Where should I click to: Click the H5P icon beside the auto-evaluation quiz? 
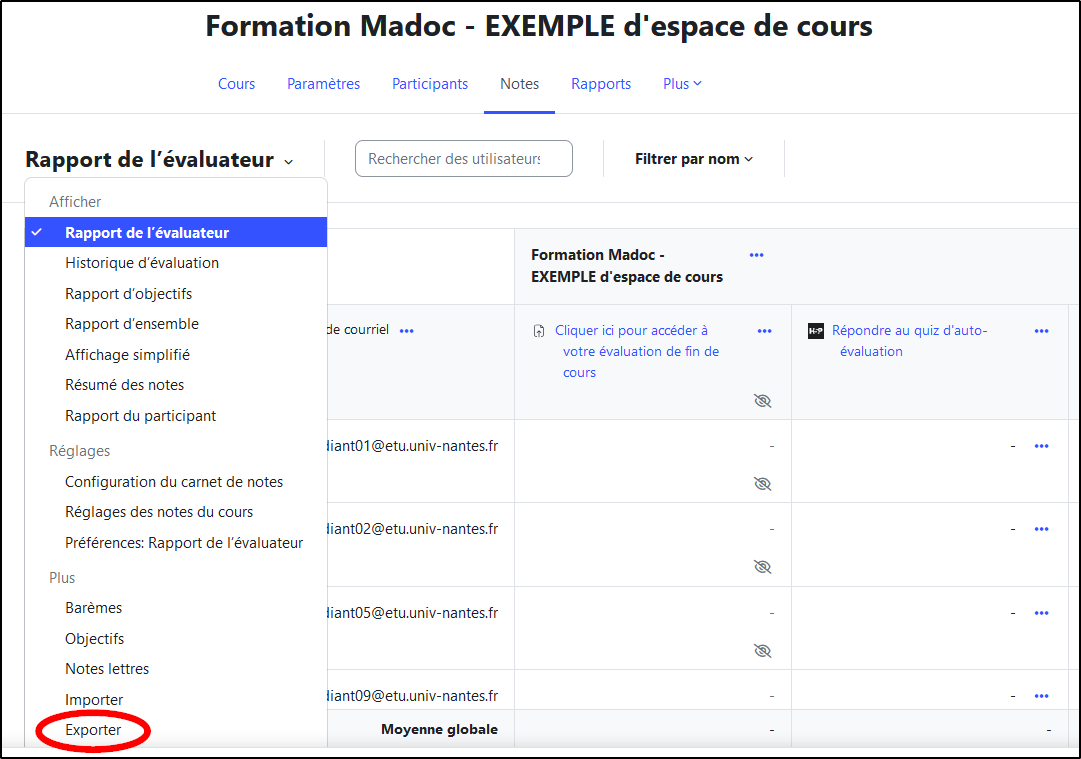click(816, 331)
